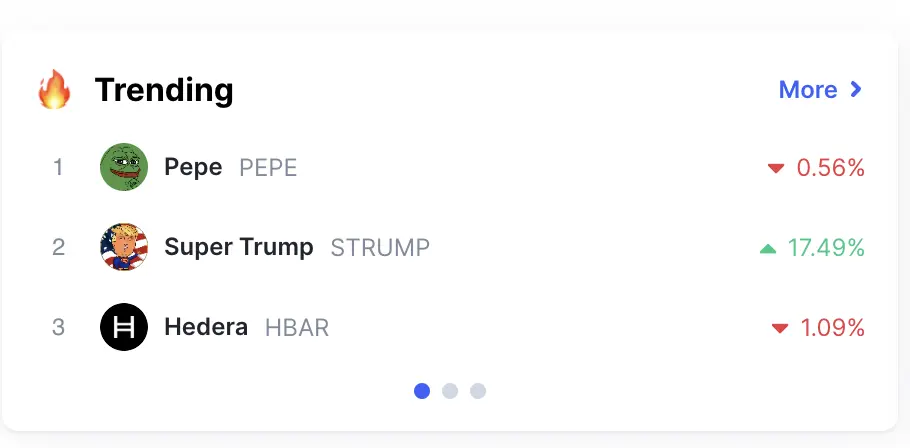Click the red down arrow next to 1.09%
The width and height of the screenshot is (910, 448).
tap(780, 329)
